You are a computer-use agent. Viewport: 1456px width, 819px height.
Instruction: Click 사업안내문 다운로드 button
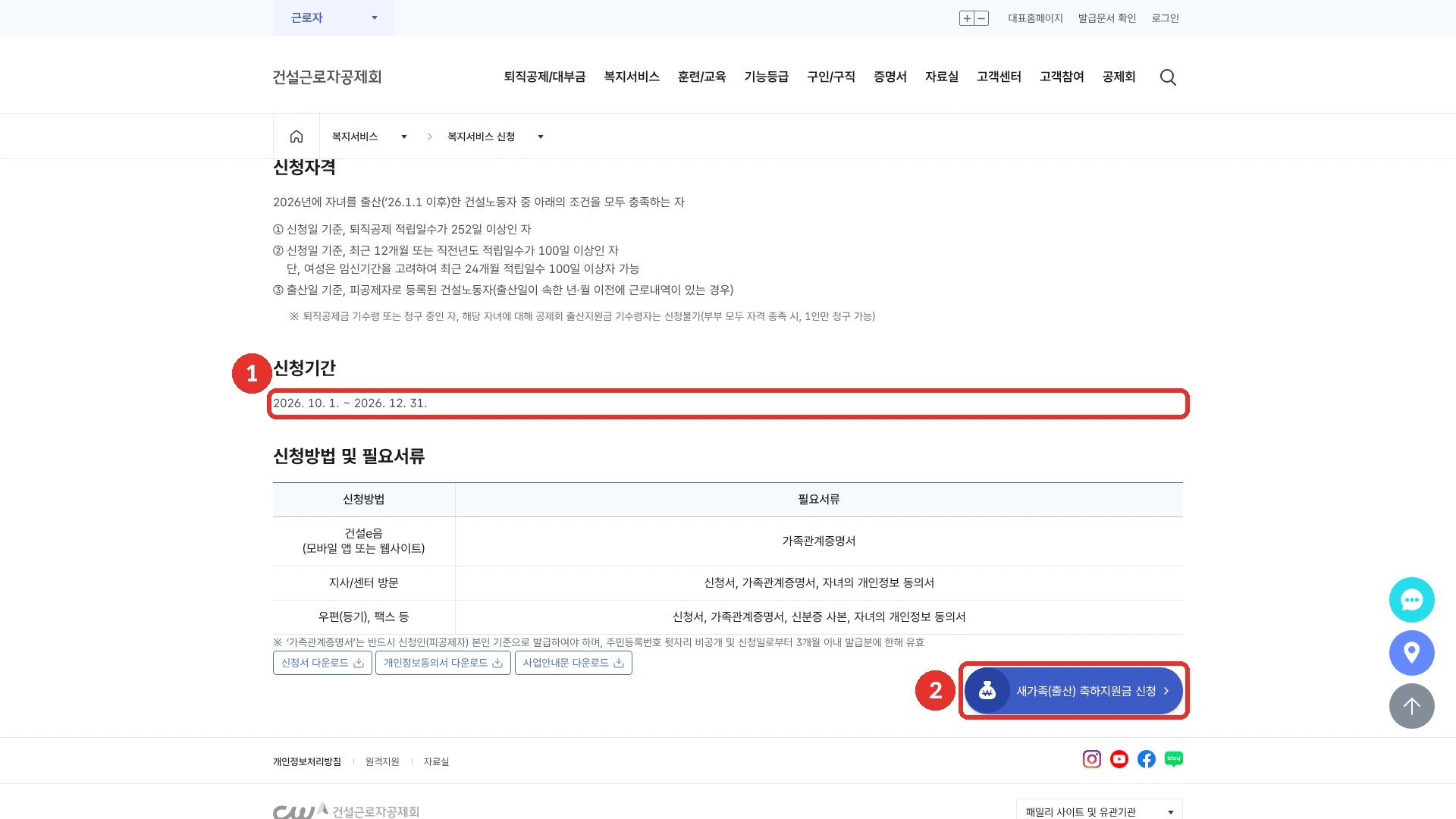(573, 663)
